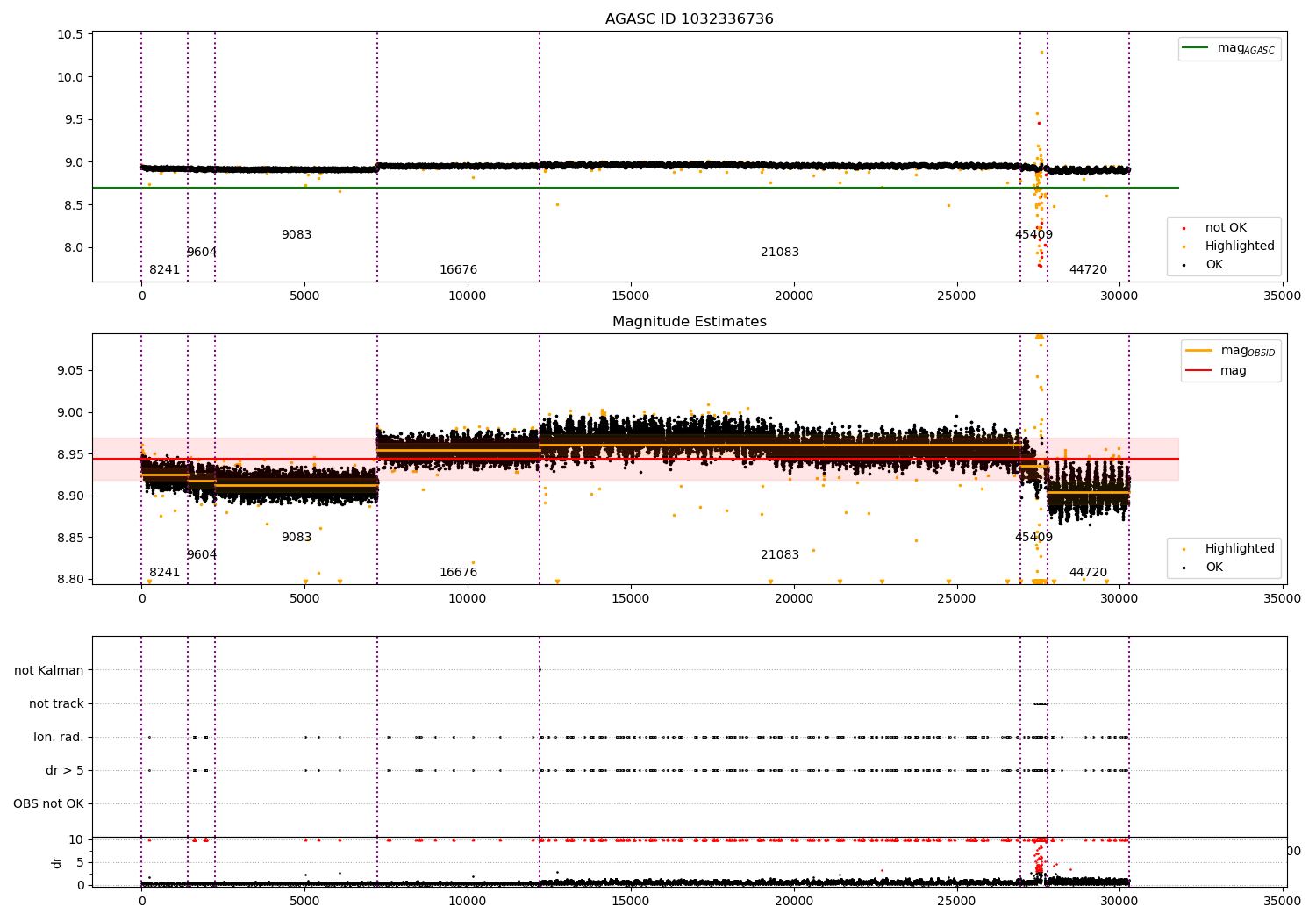Click the black 'OK' legend entry in middle plot
The image size is (1316, 921).
click(x=1204, y=568)
